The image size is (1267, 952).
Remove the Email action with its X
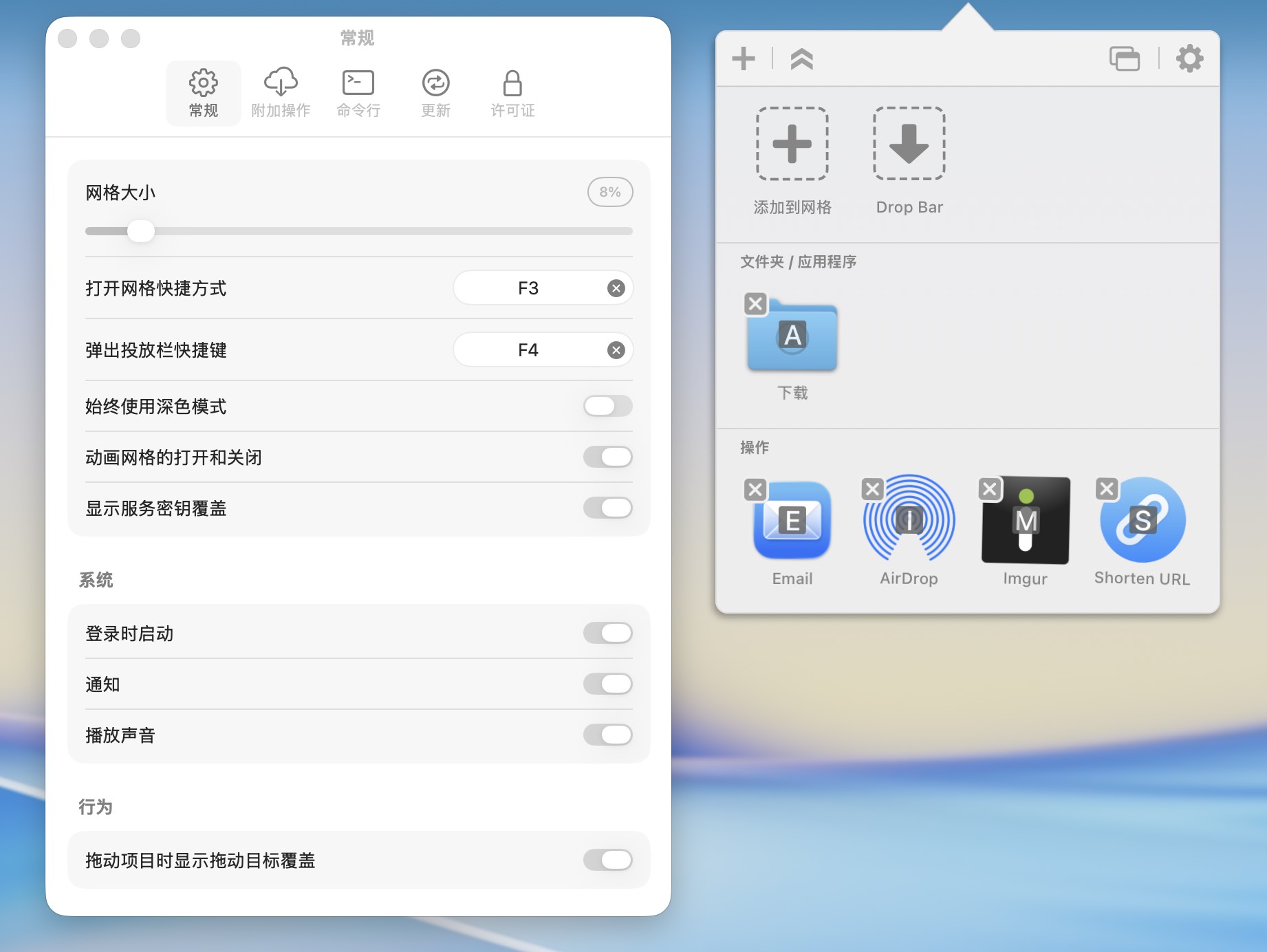[x=755, y=489]
